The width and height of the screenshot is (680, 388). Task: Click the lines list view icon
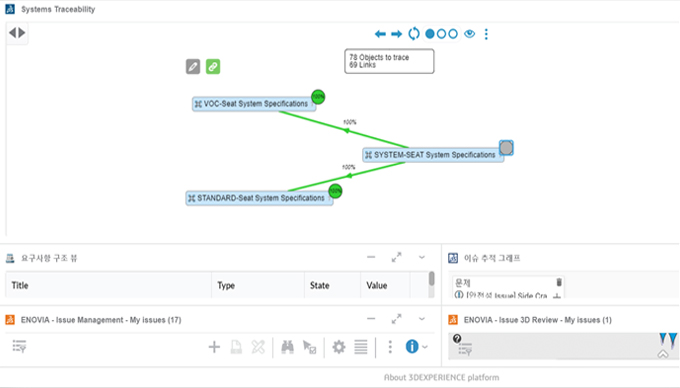[x=360, y=347]
